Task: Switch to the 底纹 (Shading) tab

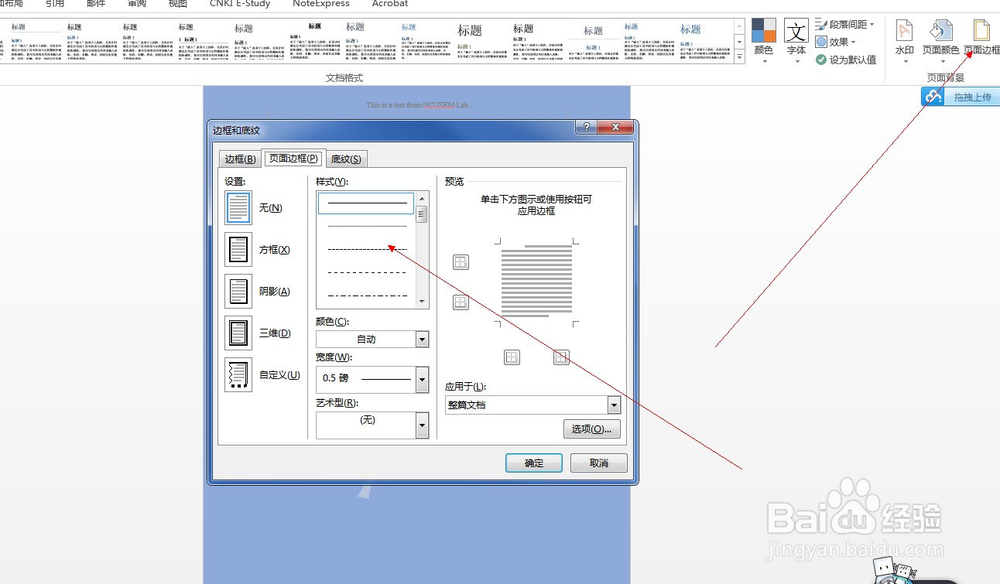Action: click(x=347, y=158)
